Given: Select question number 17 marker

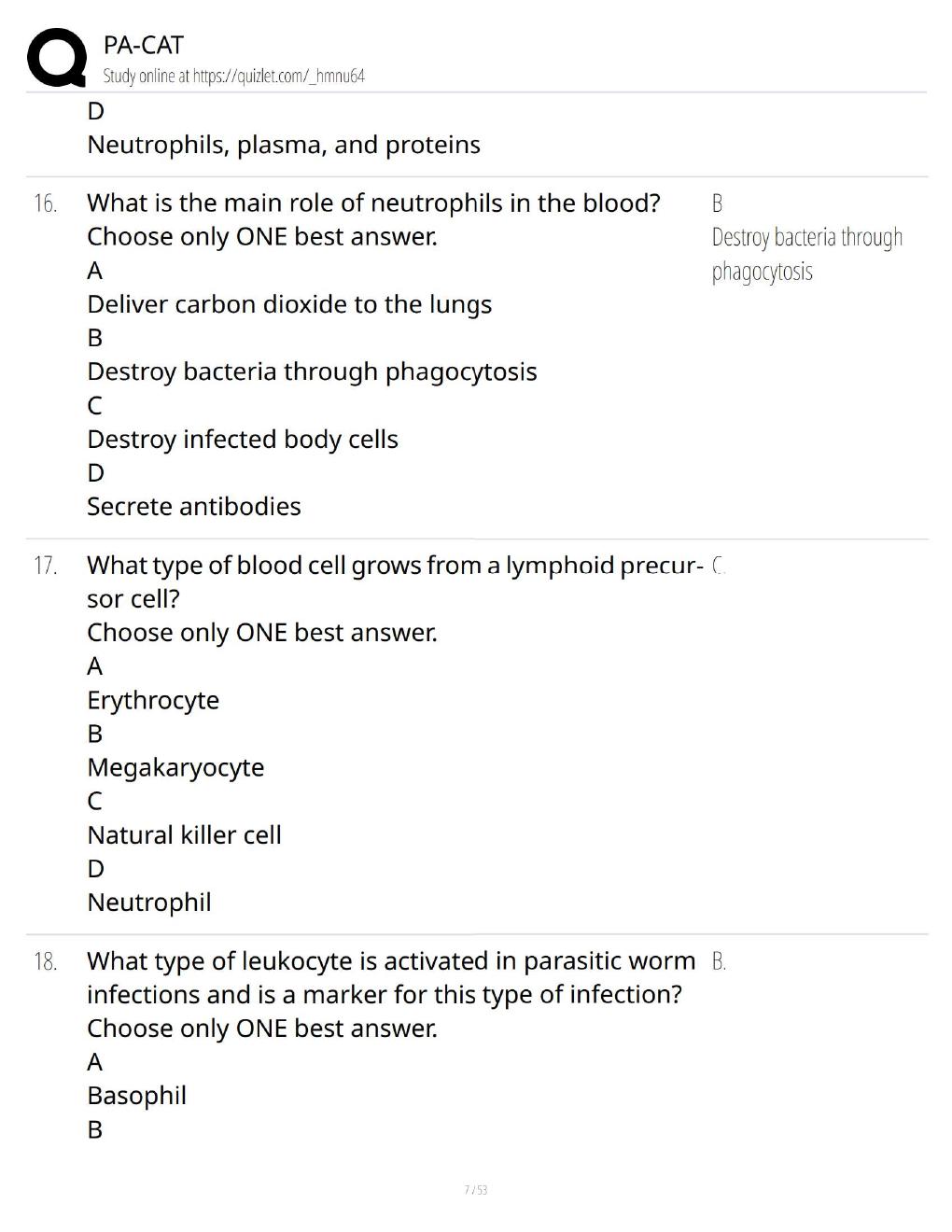Looking at the screenshot, I should (x=45, y=566).
